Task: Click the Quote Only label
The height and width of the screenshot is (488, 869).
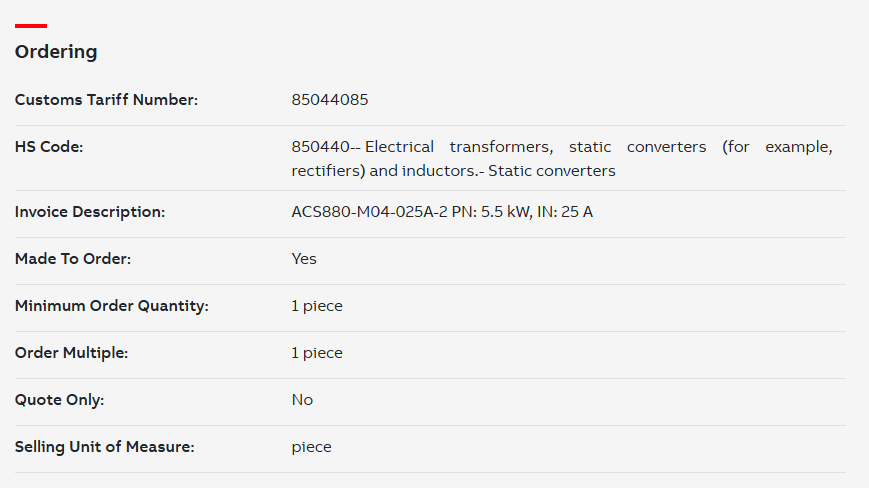Action: pyautogui.click(x=59, y=400)
